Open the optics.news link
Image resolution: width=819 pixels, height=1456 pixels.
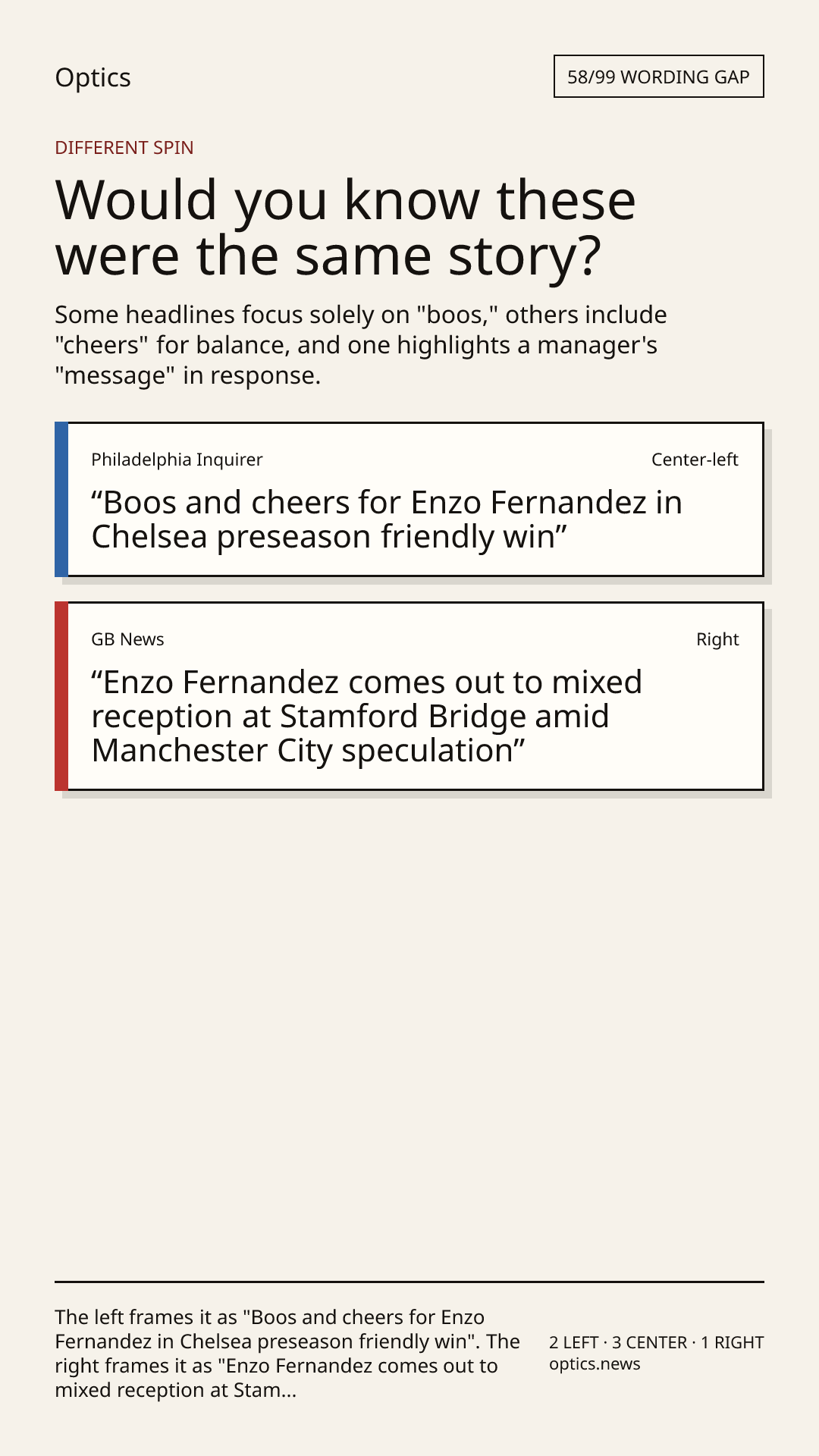(595, 1364)
